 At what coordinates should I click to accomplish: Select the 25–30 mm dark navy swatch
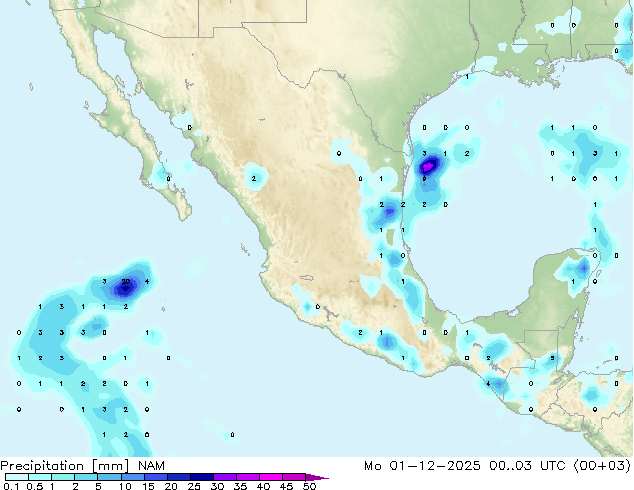pos(201,477)
